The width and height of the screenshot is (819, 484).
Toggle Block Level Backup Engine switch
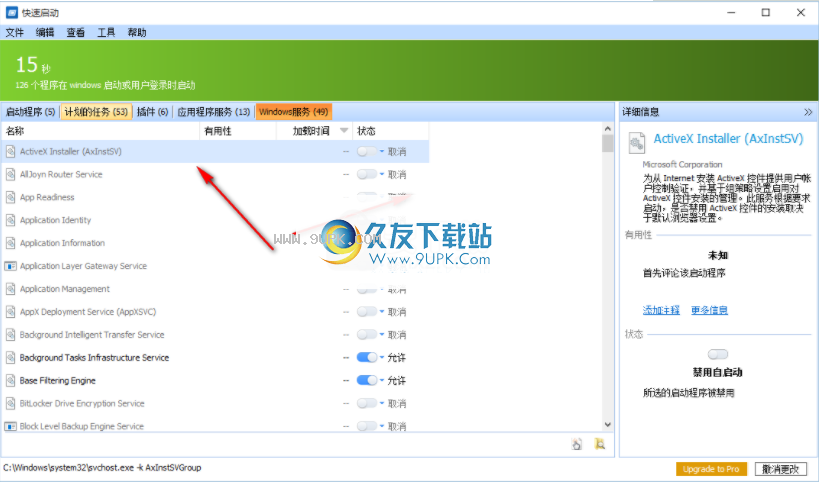click(x=367, y=427)
